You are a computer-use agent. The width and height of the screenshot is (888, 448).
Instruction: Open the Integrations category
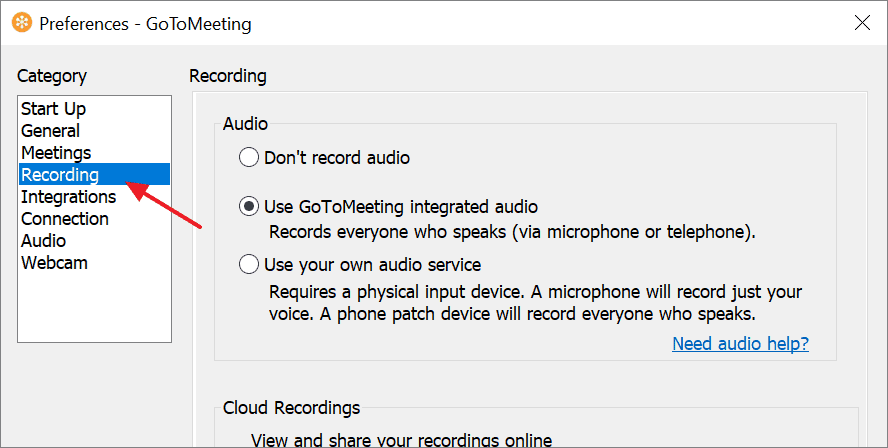[68, 197]
